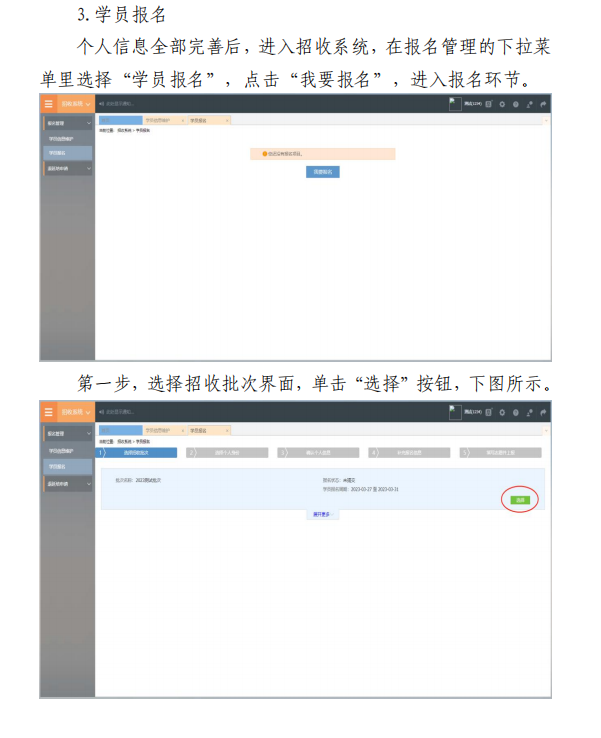
Task: Close the 学员报名 tab in lower screenshot
Action: [x=227, y=431]
